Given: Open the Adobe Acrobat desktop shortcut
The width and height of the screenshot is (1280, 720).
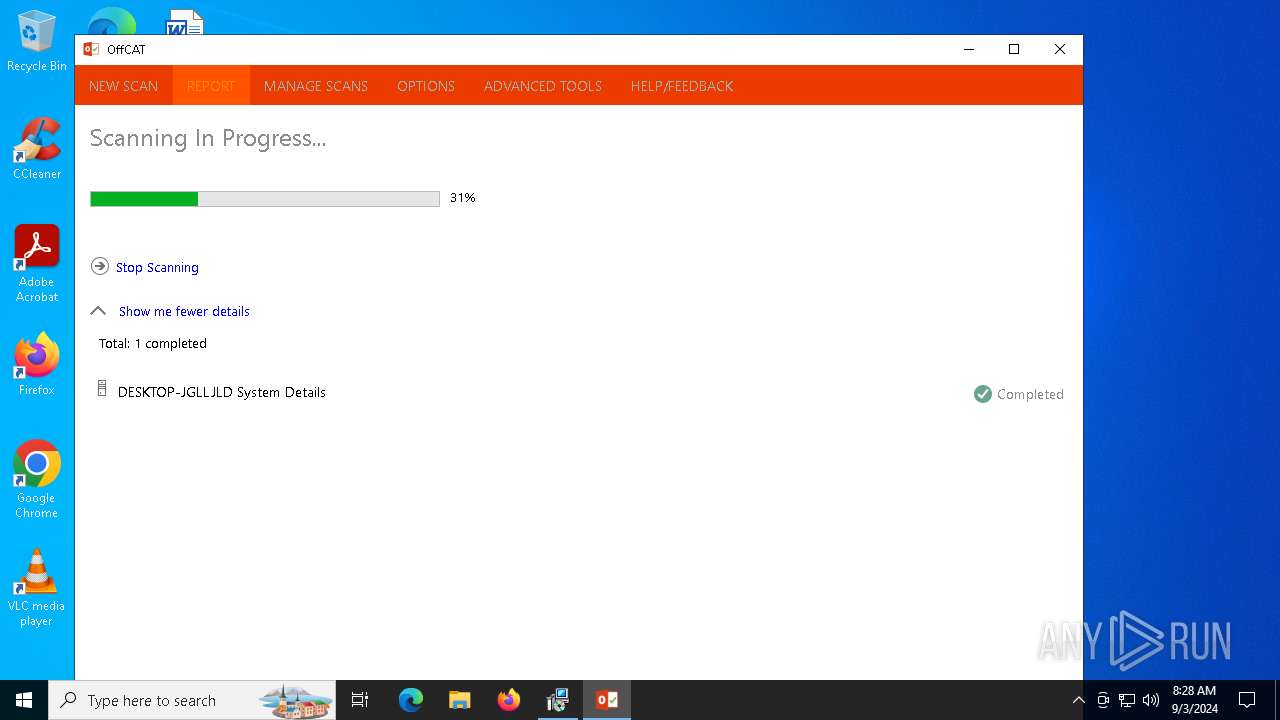Looking at the screenshot, I should 37,264.
